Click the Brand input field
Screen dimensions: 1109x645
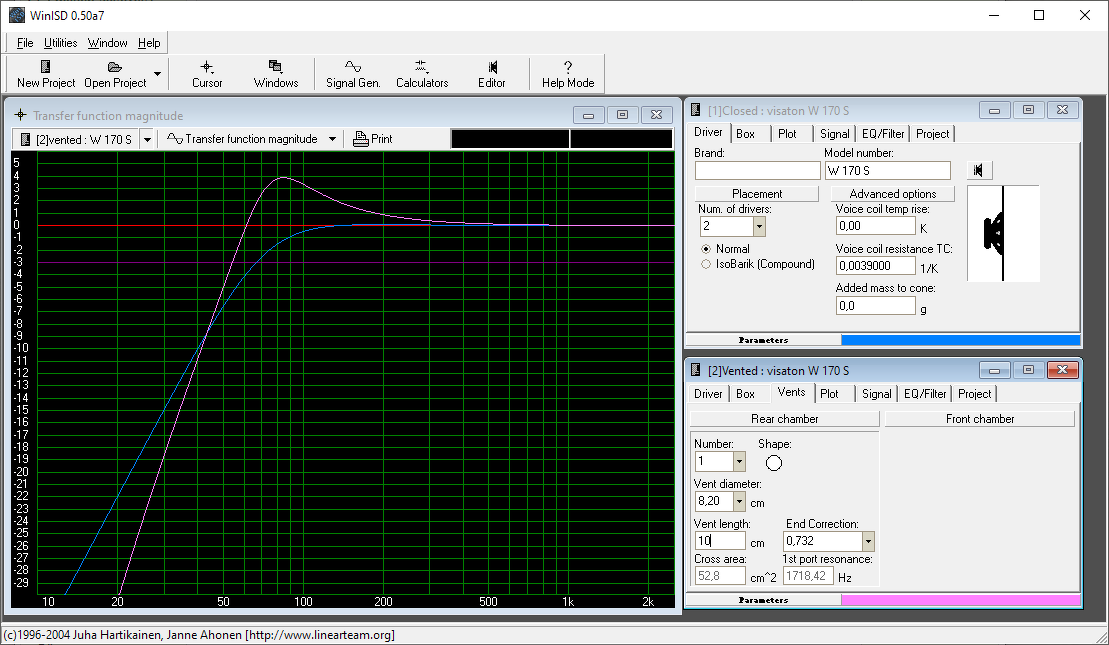[757, 170]
